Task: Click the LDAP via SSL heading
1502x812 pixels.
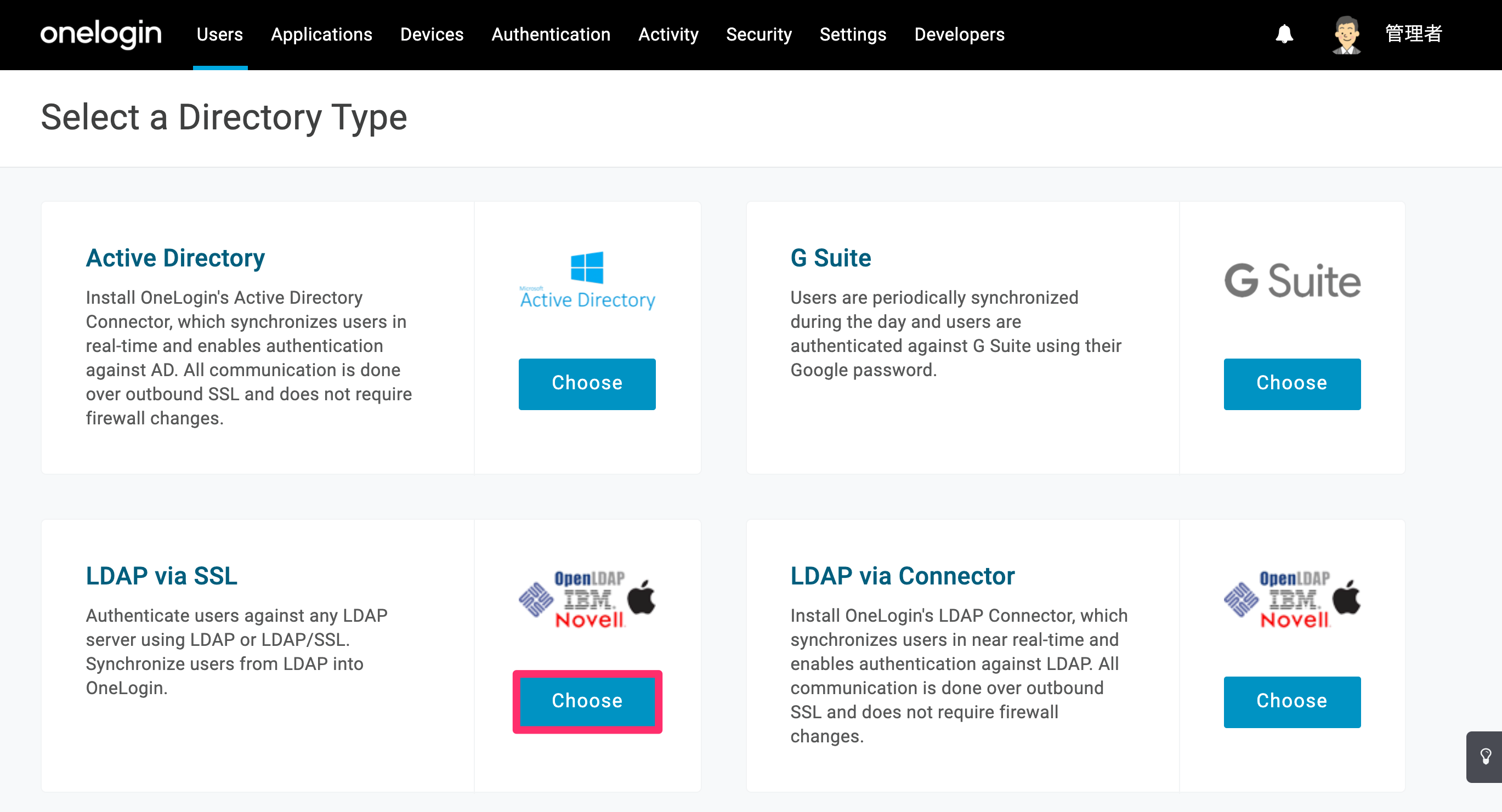Action: point(162,576)
